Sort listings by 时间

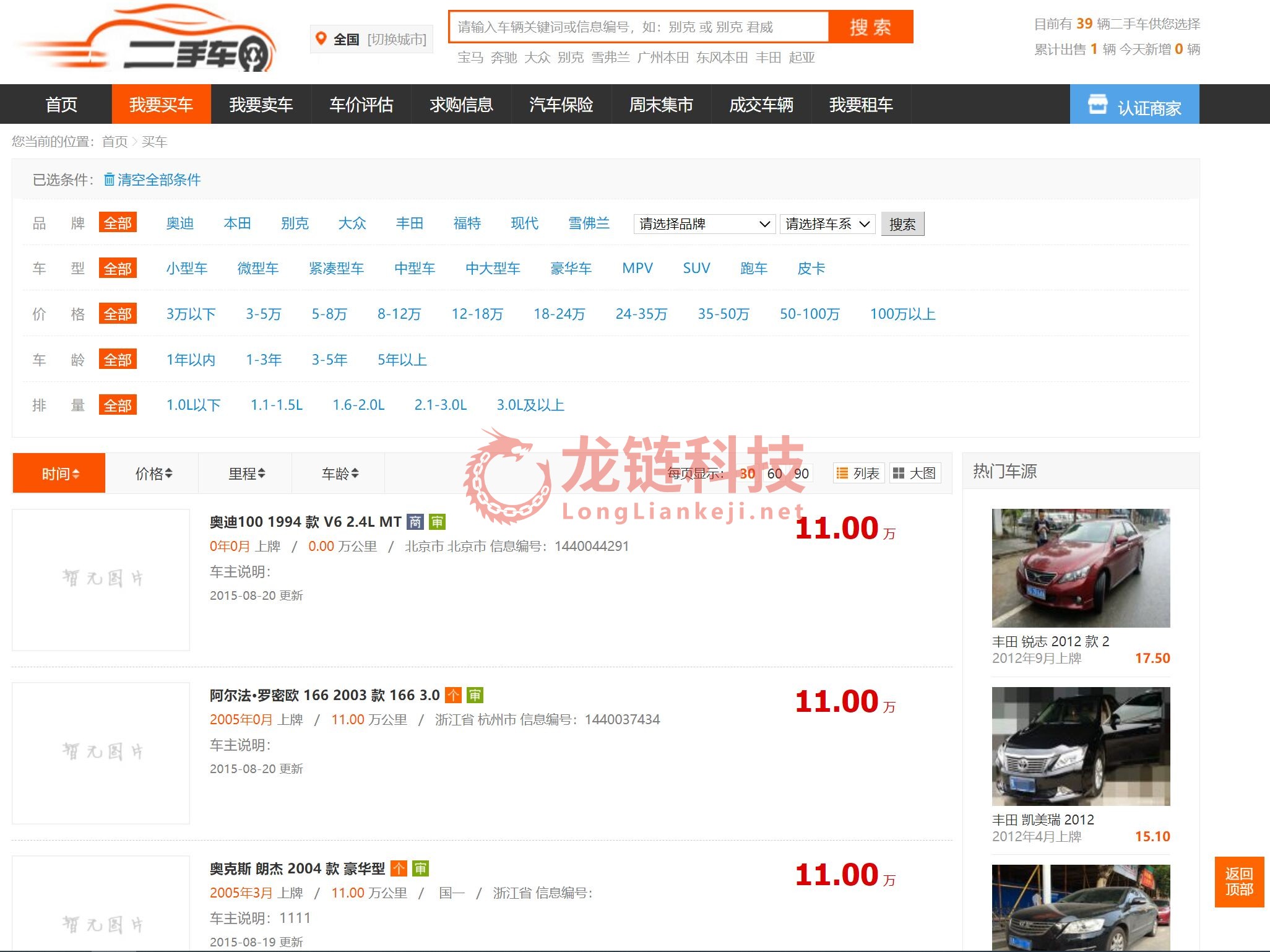tap(59, 474)
